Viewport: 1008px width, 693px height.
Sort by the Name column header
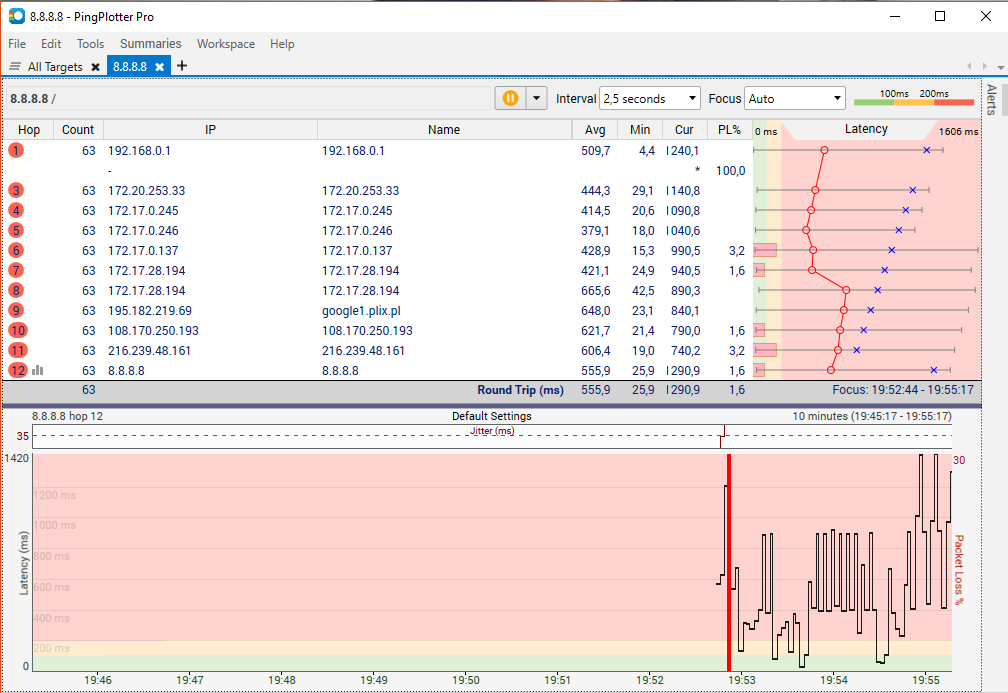(444, 129)
